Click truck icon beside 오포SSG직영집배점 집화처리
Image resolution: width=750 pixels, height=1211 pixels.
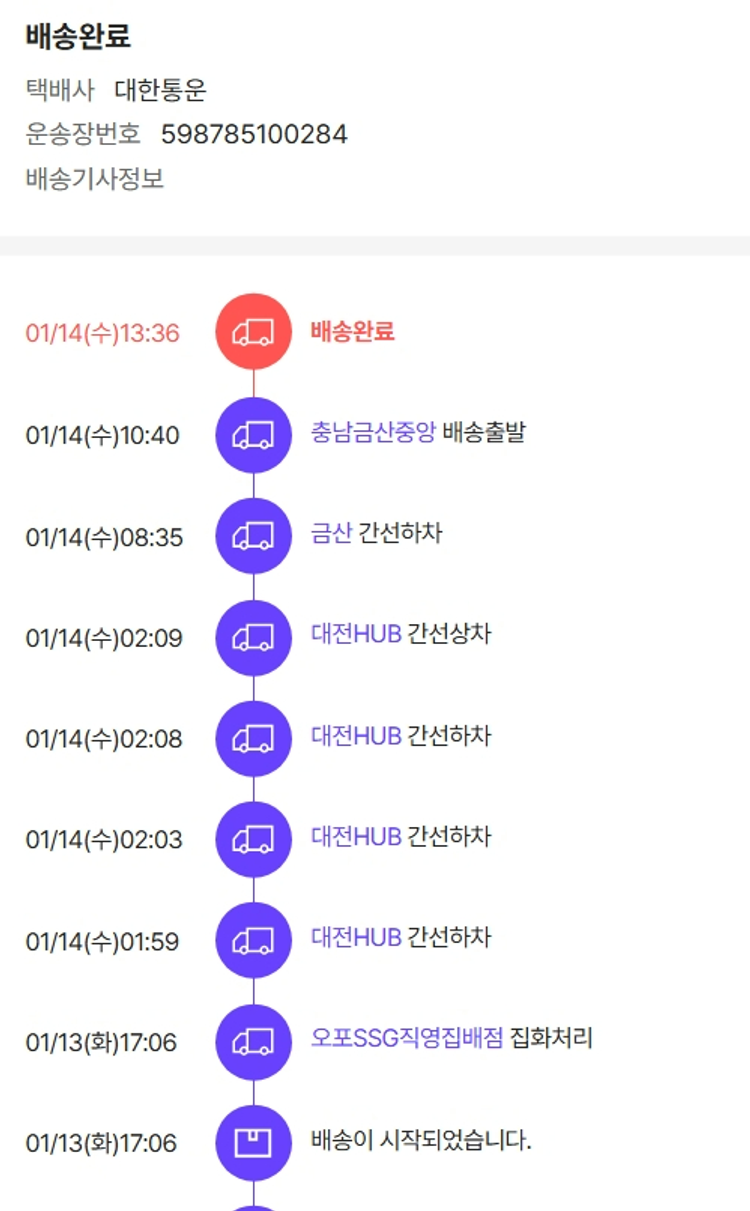tap(253, 1042)
